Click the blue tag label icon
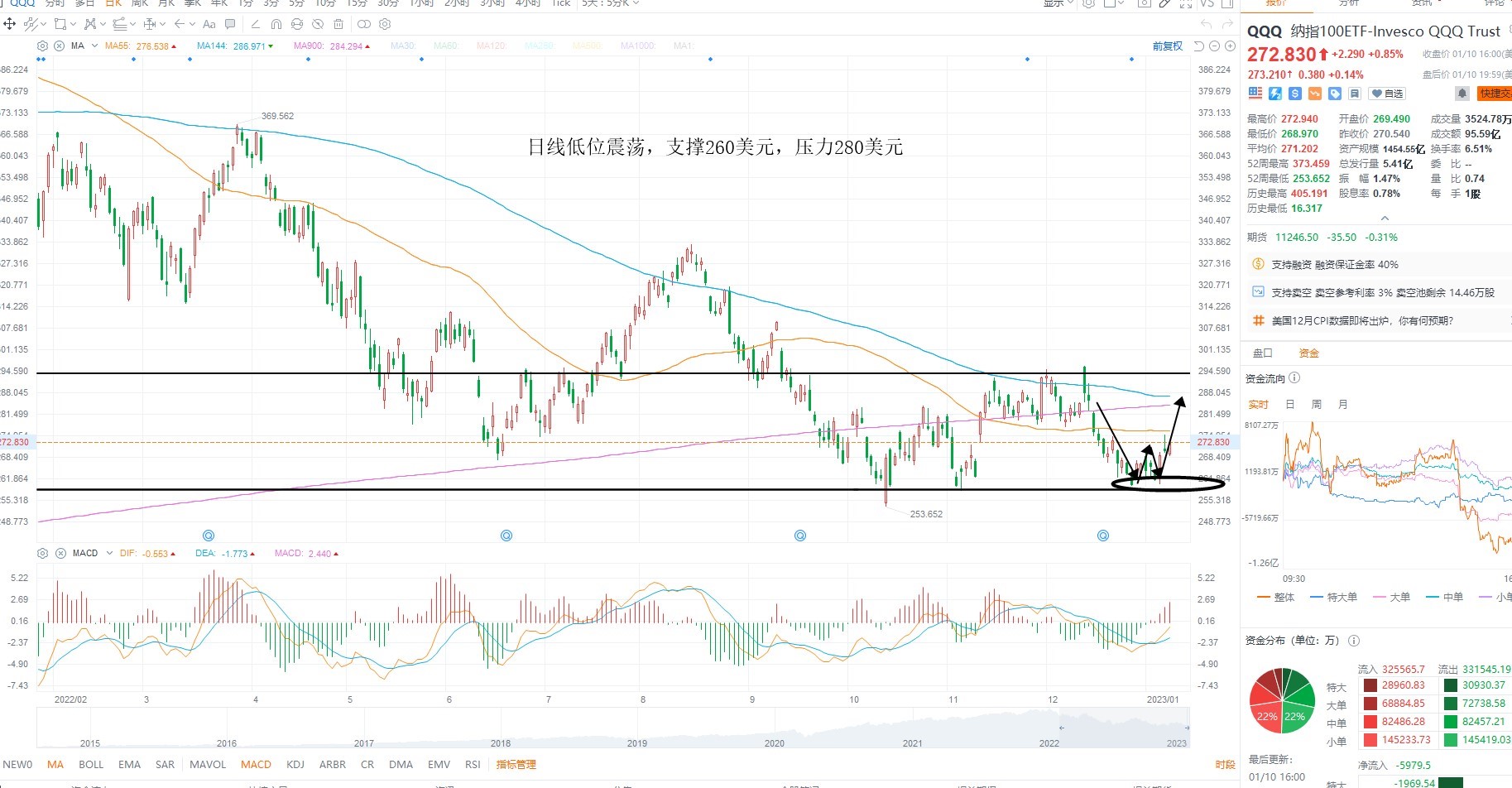The image size is (1512, 788). 1335,94
